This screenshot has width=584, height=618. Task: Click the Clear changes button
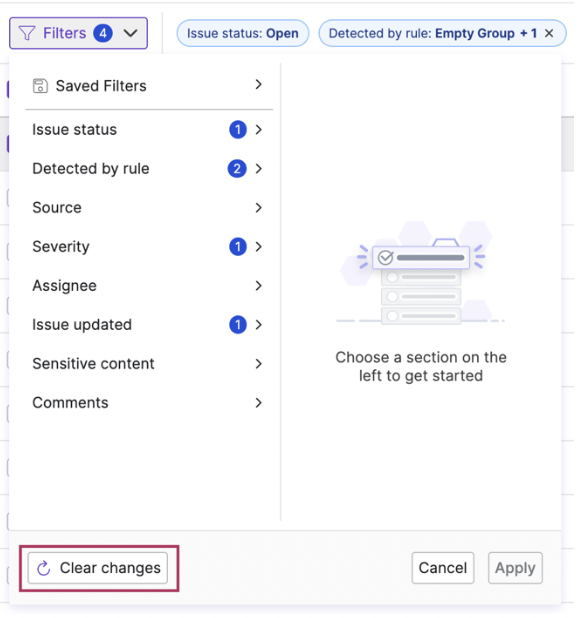point(98,568)
